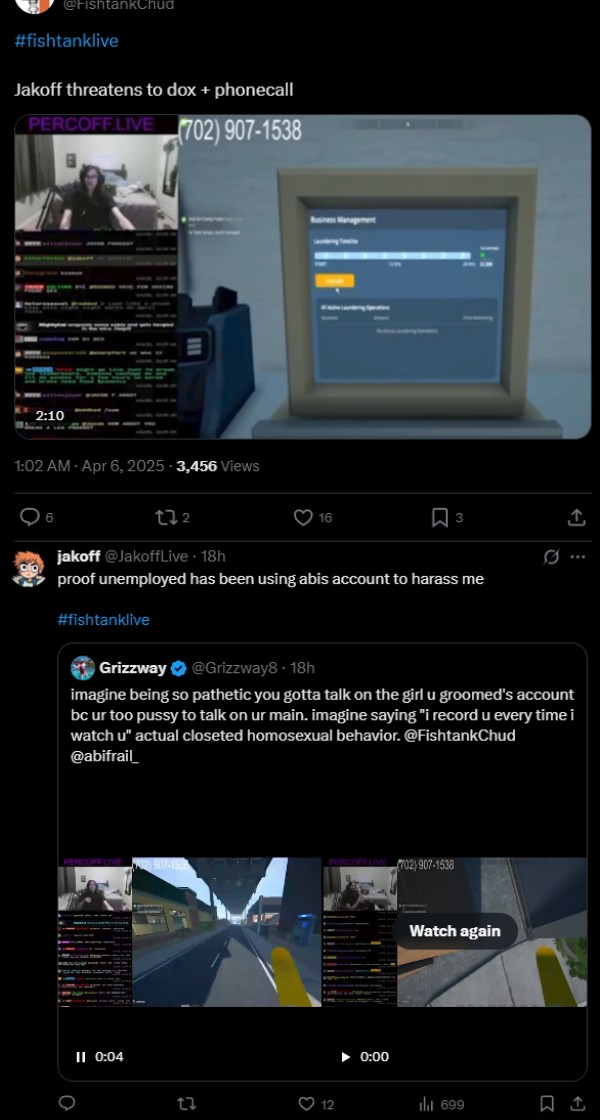This screenshot has width=600, height=1120.
Task: Open #fishtanklive hashtag in jakoff's reply
Action: pyautogui.click(x=104, y=619)
